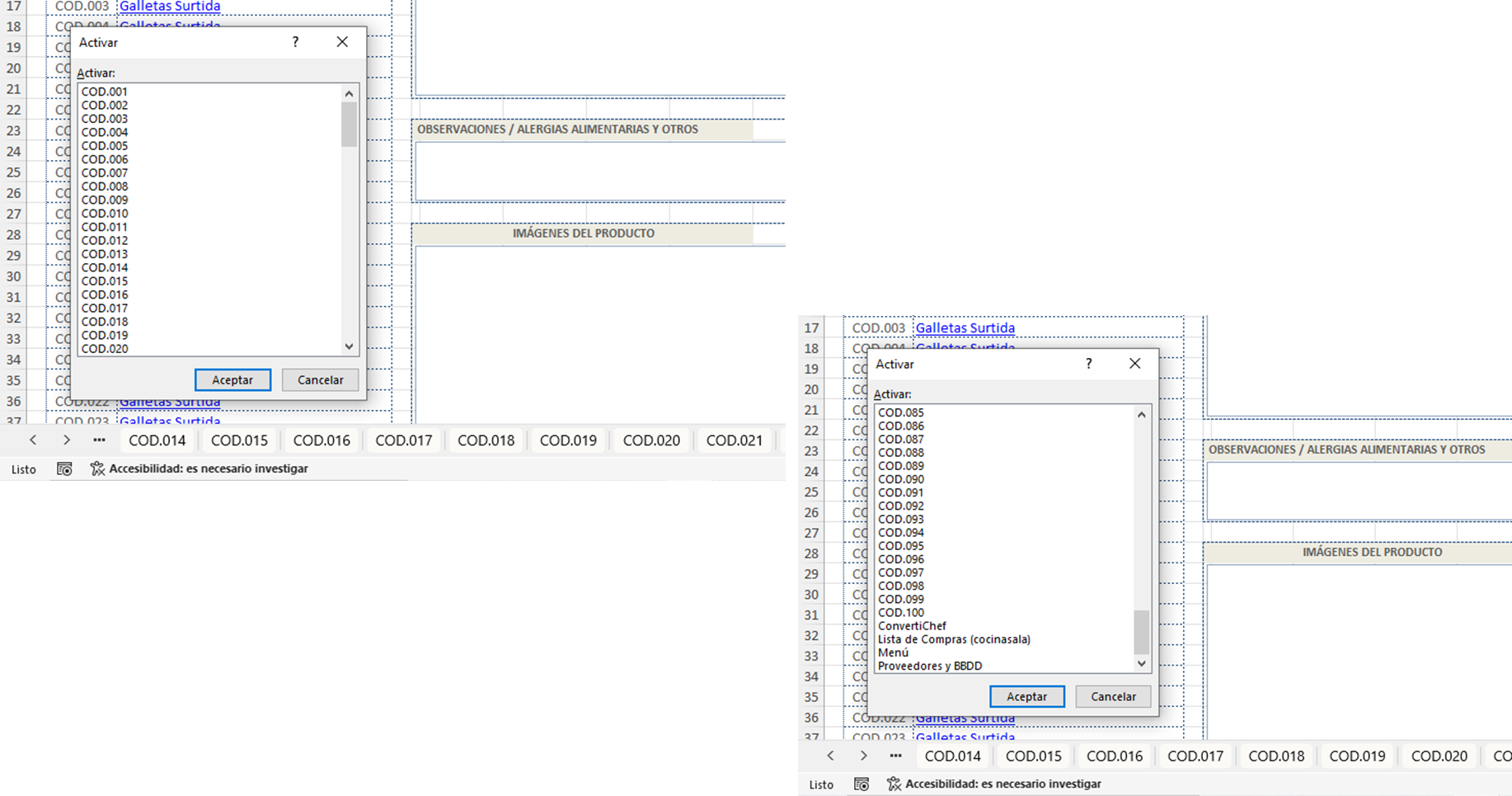Open the COD.019 sheet tab in left window
Viewport: 1512px width, 796px height.
pos(568,440)
